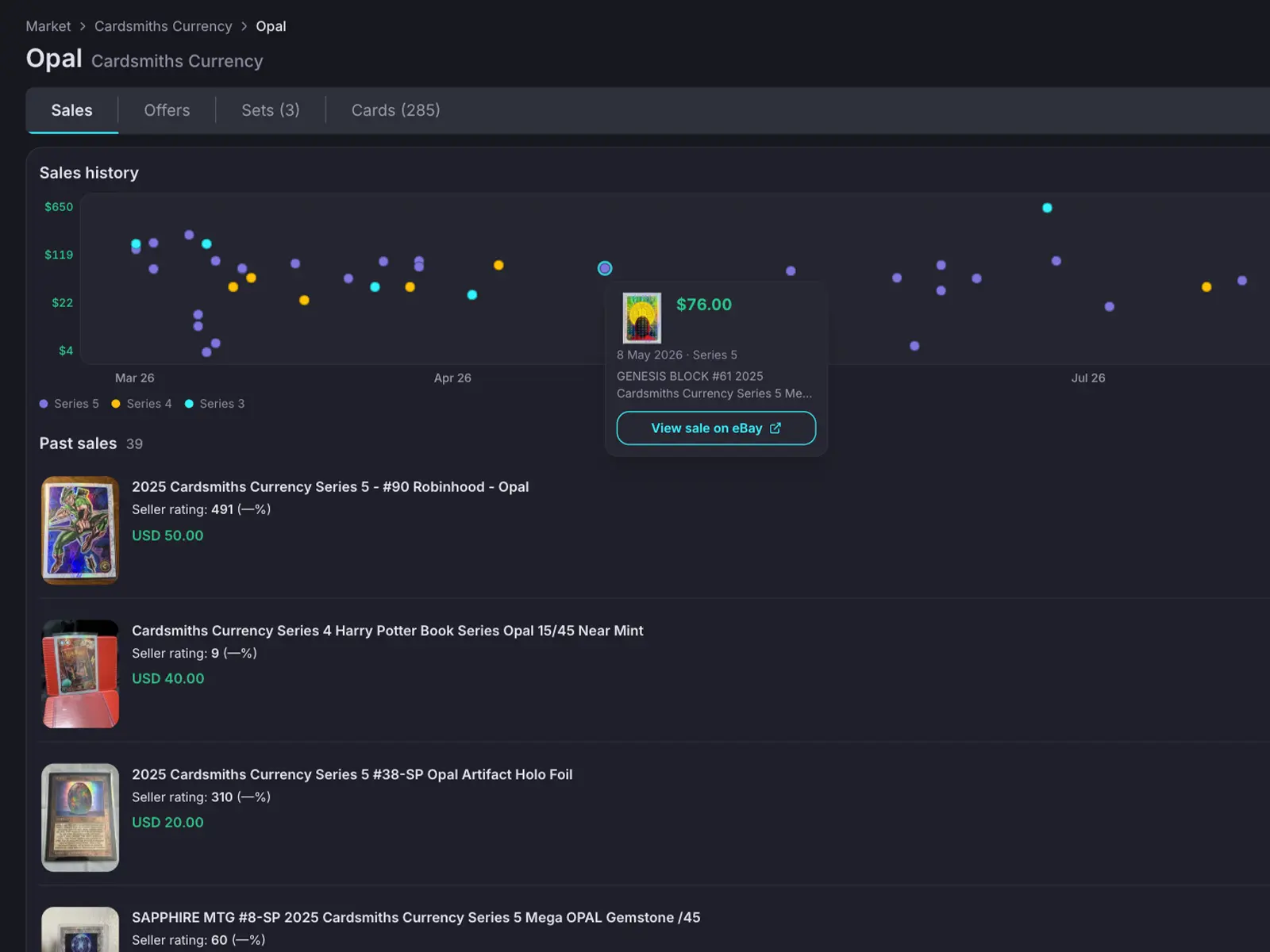The width and height of the screenshot is (1270, 952).
Task: Click the Seller rating: 491 text
Action: [201, 509]
